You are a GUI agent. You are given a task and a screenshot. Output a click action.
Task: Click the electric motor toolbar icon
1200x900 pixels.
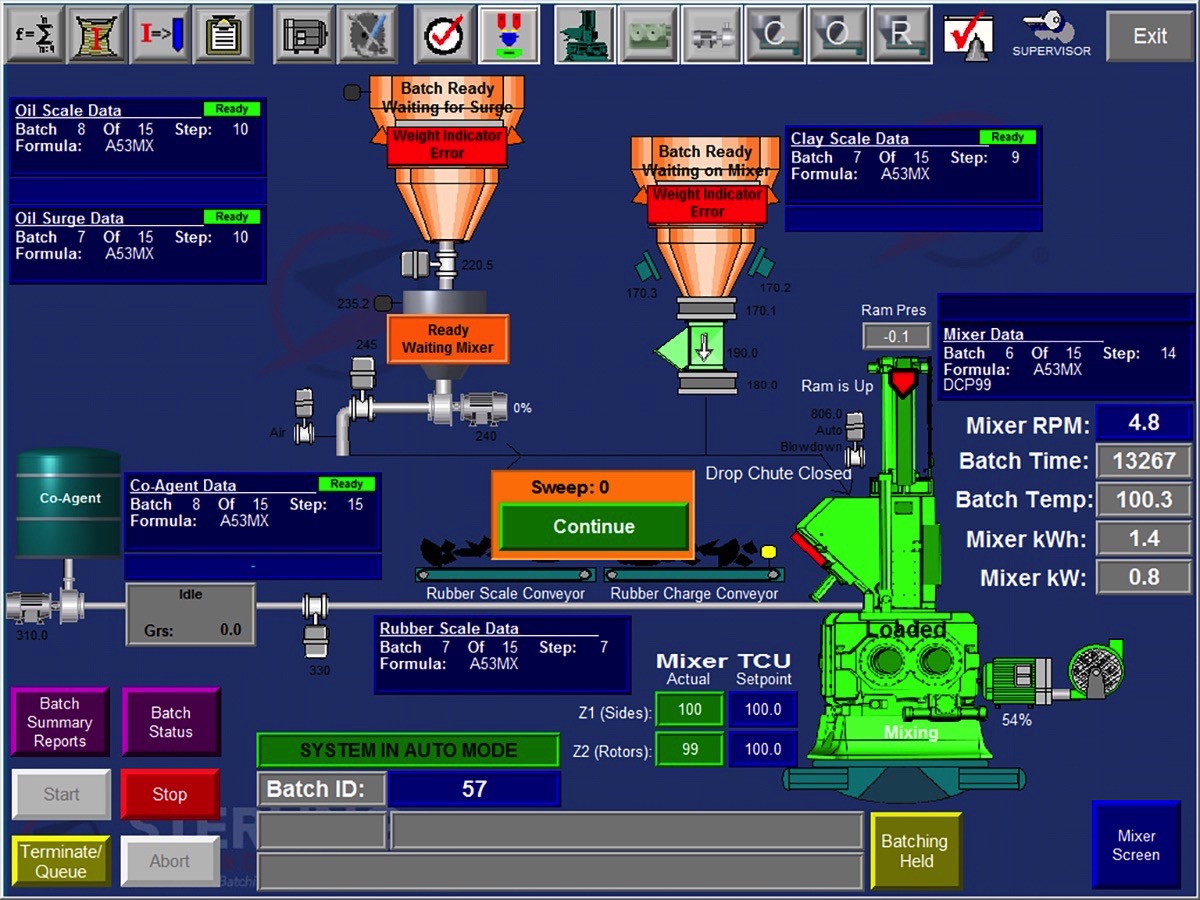pyautogui.click(x=304, y=35)
